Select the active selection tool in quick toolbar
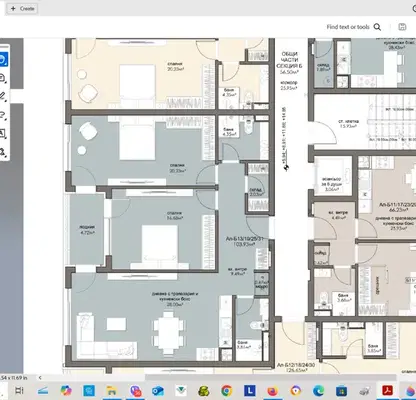The height and width of the screenshot is (400, 416). 3,60
